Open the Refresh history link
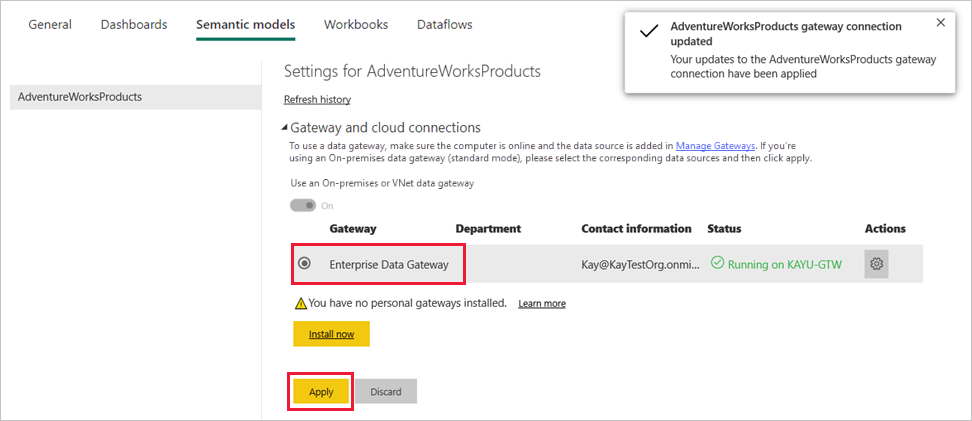Image resolution: width=972 pixels, height=421 pixels. click(317, 99)
